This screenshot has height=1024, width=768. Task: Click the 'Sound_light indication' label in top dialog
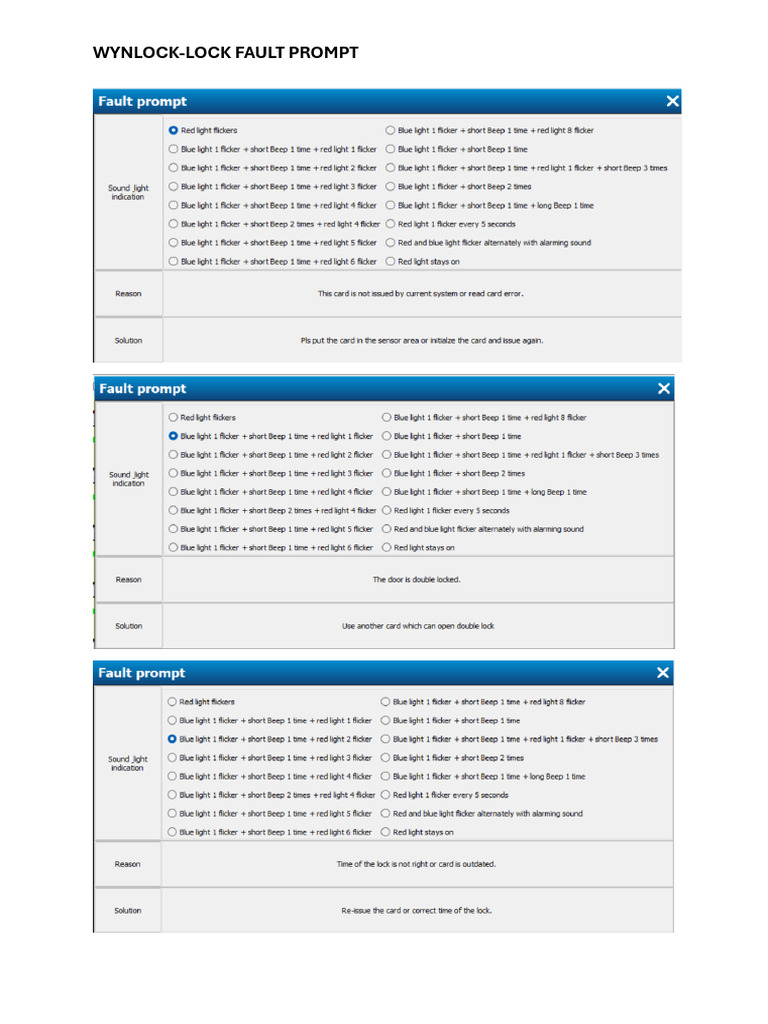click(x=128, y=192)
